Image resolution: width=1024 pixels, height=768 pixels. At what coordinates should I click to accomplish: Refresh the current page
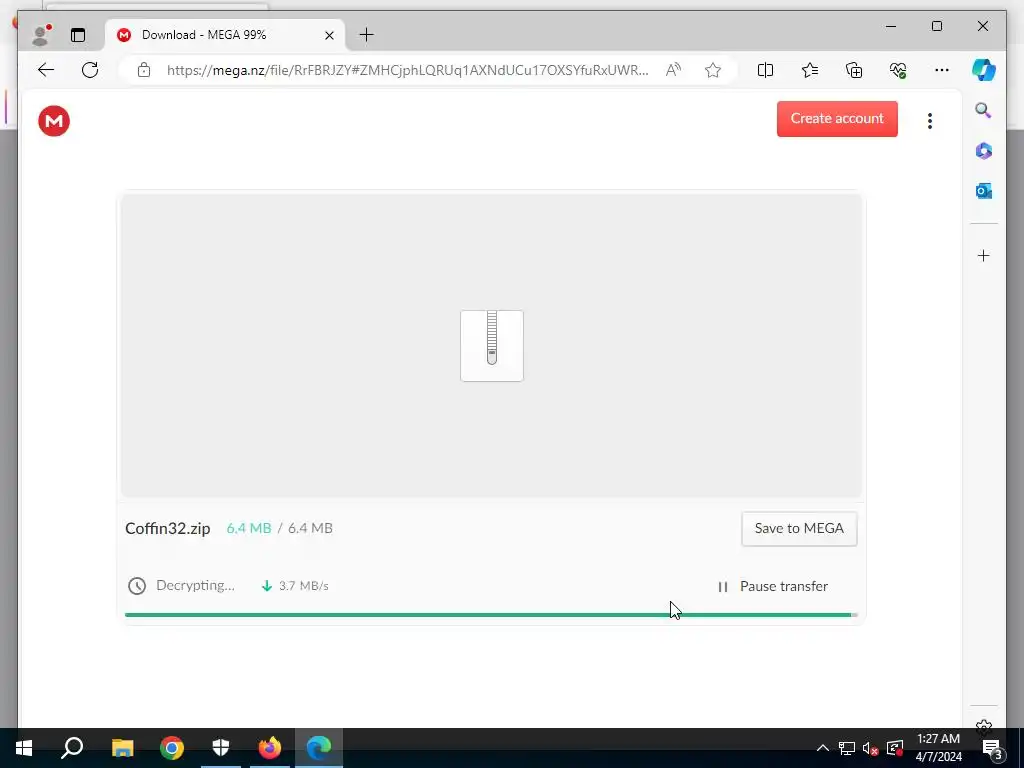click(90, 70)
